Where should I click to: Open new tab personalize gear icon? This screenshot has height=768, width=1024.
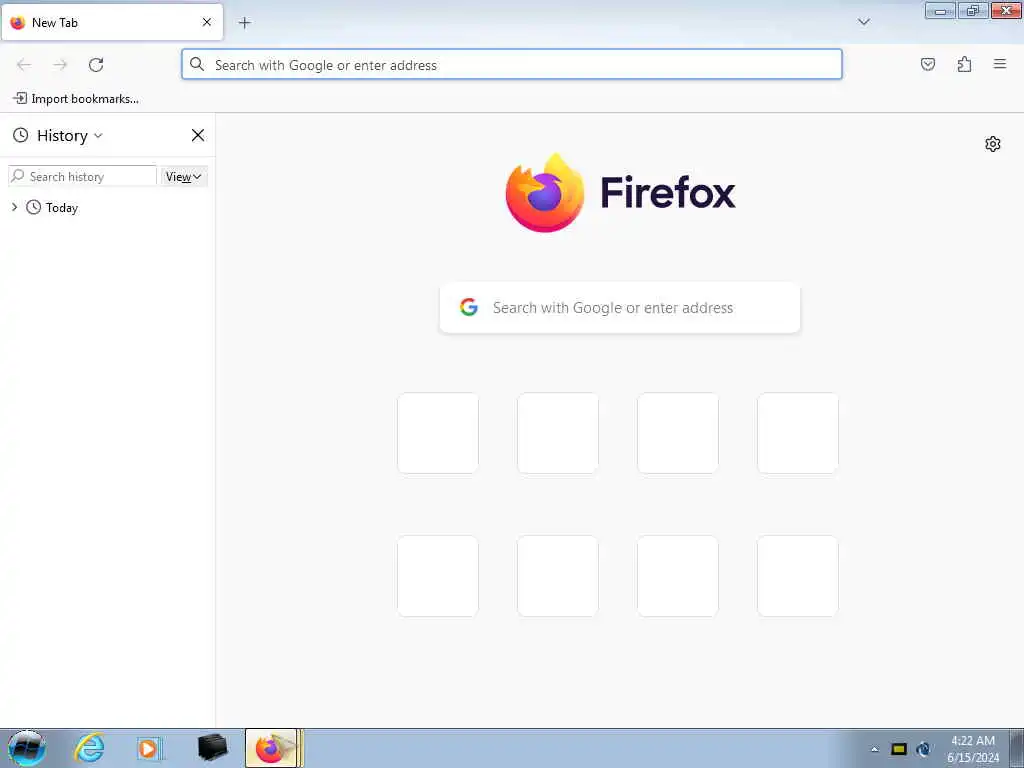(993, 144)
